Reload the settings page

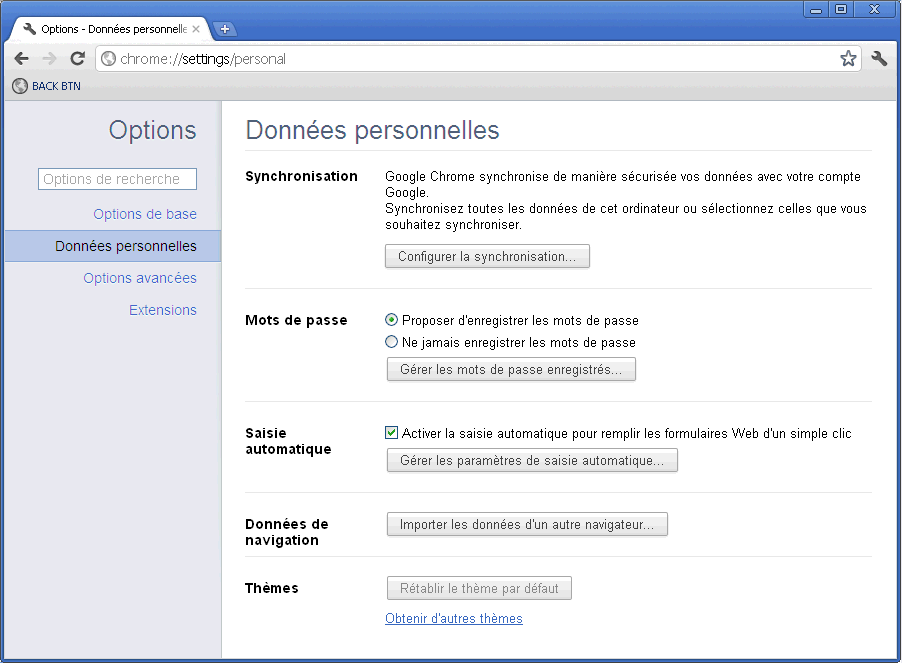tap(77, 58)
